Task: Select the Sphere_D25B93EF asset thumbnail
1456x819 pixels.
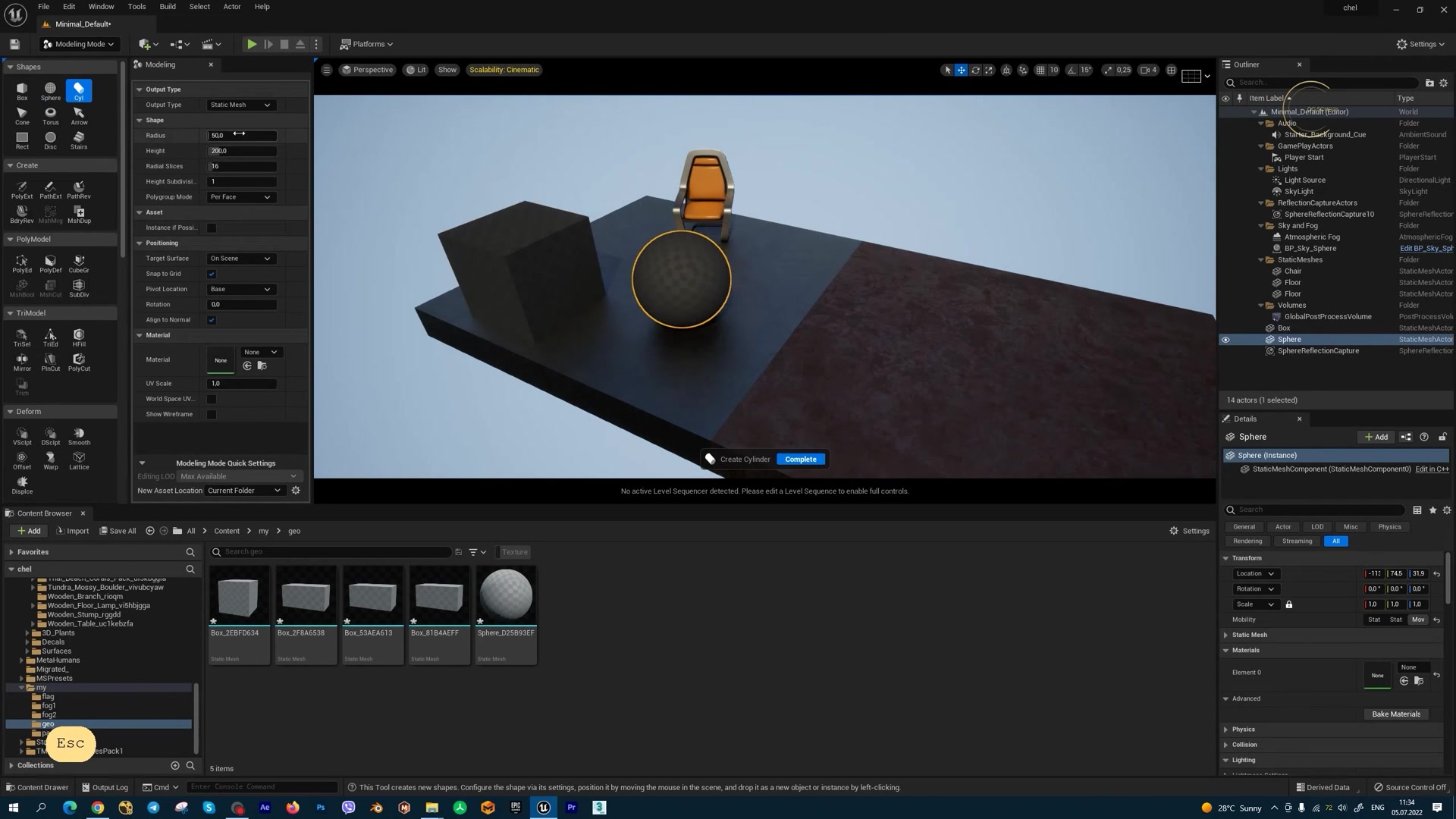Action: tap(505, 595)
